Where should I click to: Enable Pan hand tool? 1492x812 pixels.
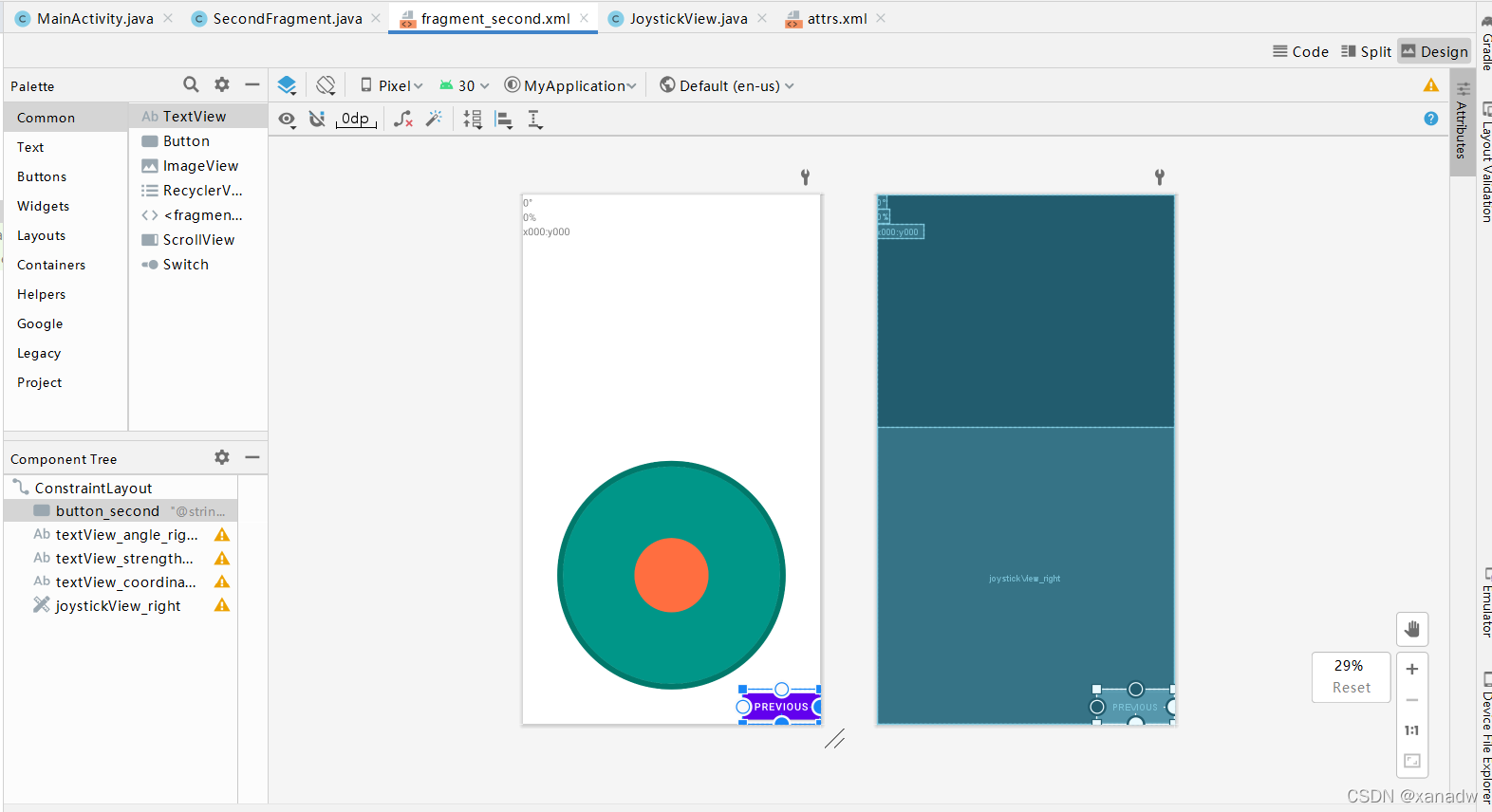click(x=1412, y=629)
